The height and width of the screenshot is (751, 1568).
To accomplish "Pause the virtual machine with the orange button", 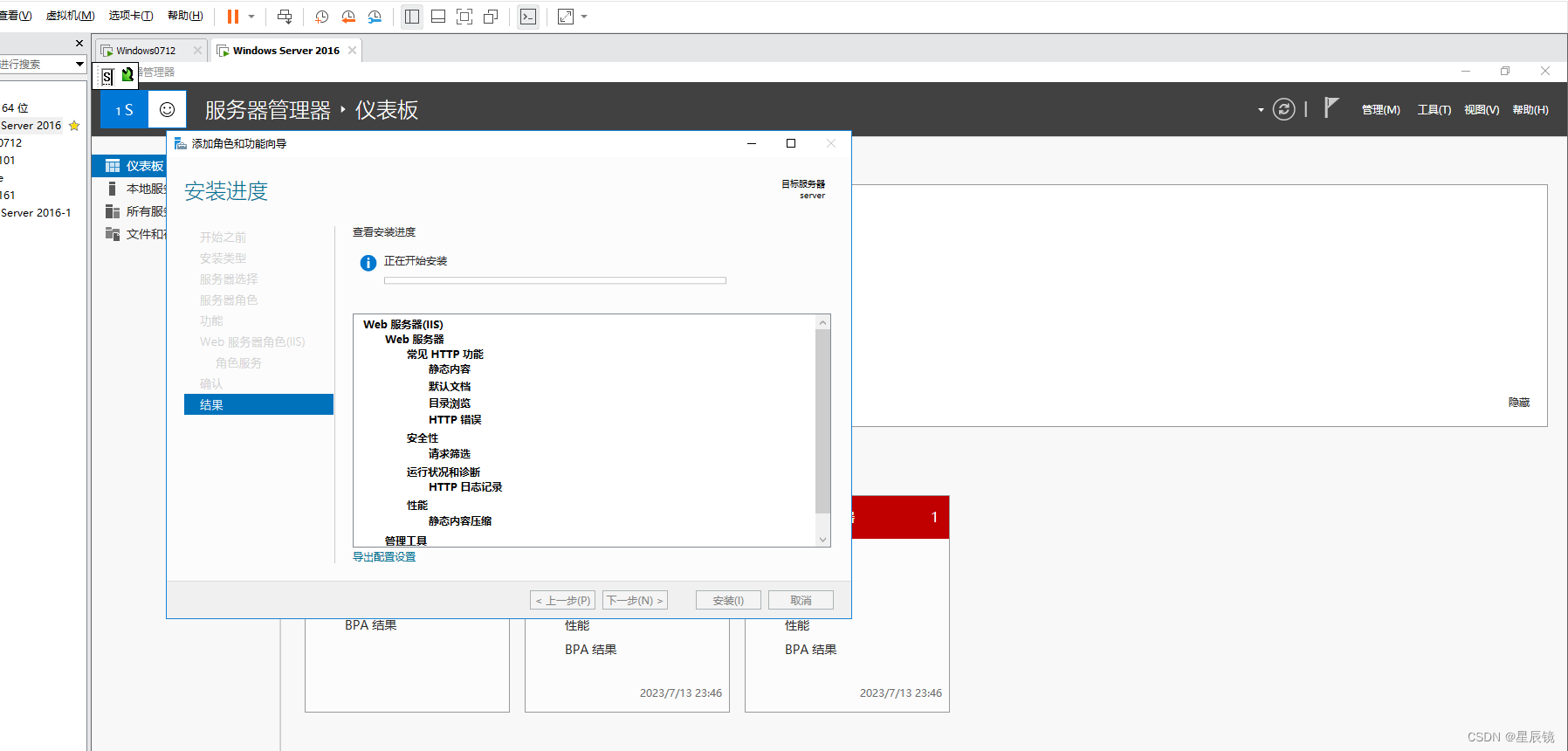I will click(233, 17).
